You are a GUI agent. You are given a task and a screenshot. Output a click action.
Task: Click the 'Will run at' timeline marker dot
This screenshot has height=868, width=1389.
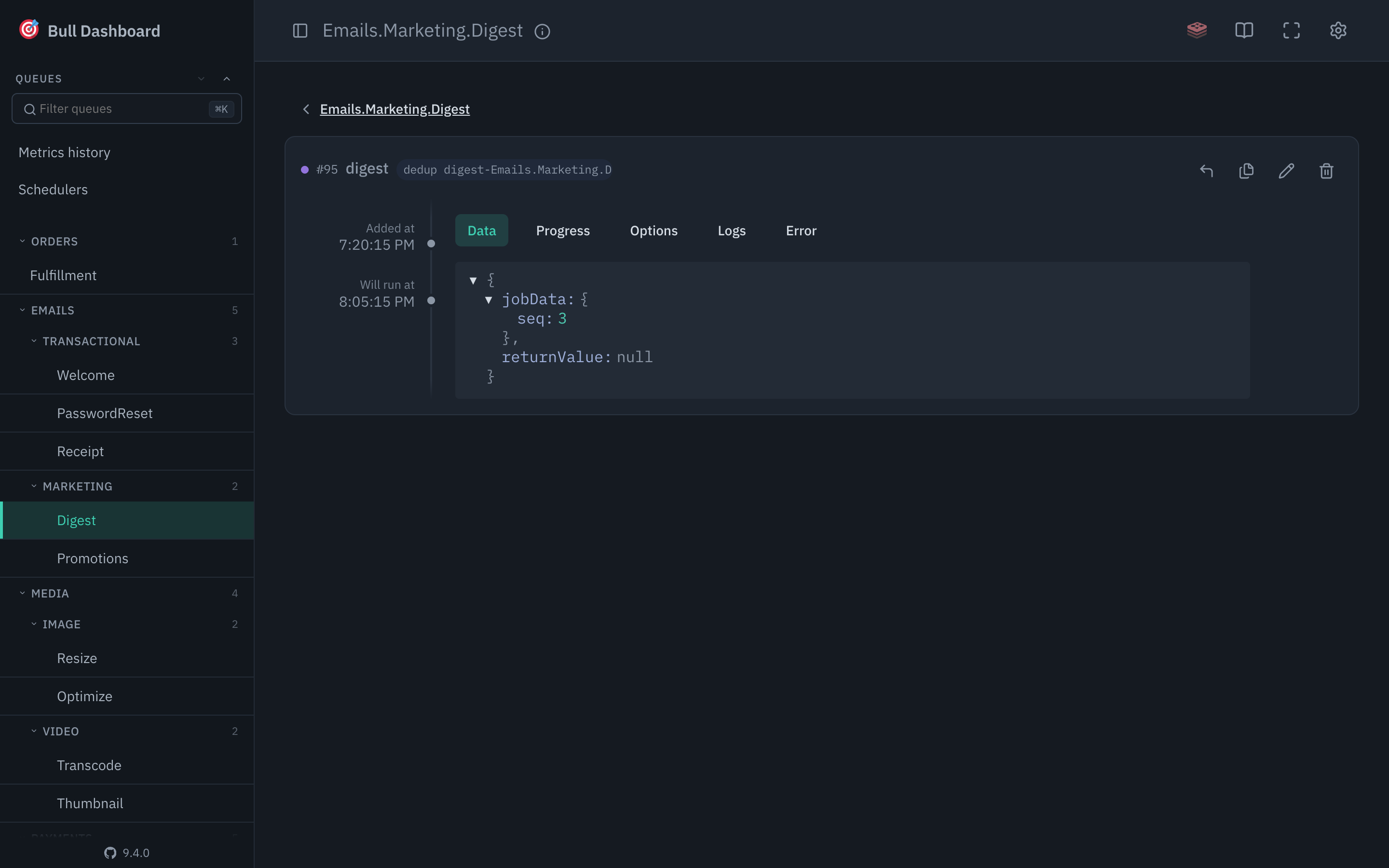pos(431,300)
